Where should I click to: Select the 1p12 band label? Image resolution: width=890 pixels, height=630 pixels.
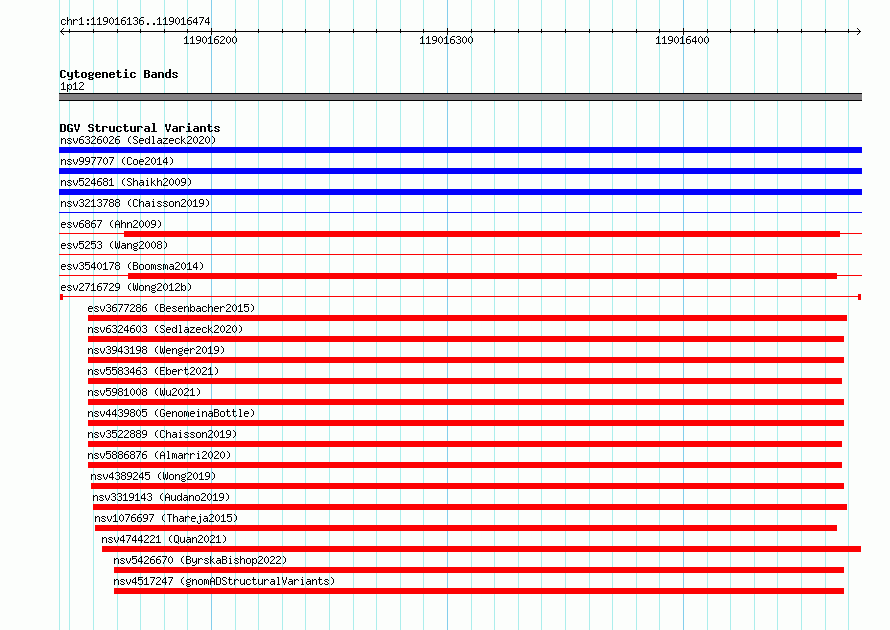(x=72, y=86)
